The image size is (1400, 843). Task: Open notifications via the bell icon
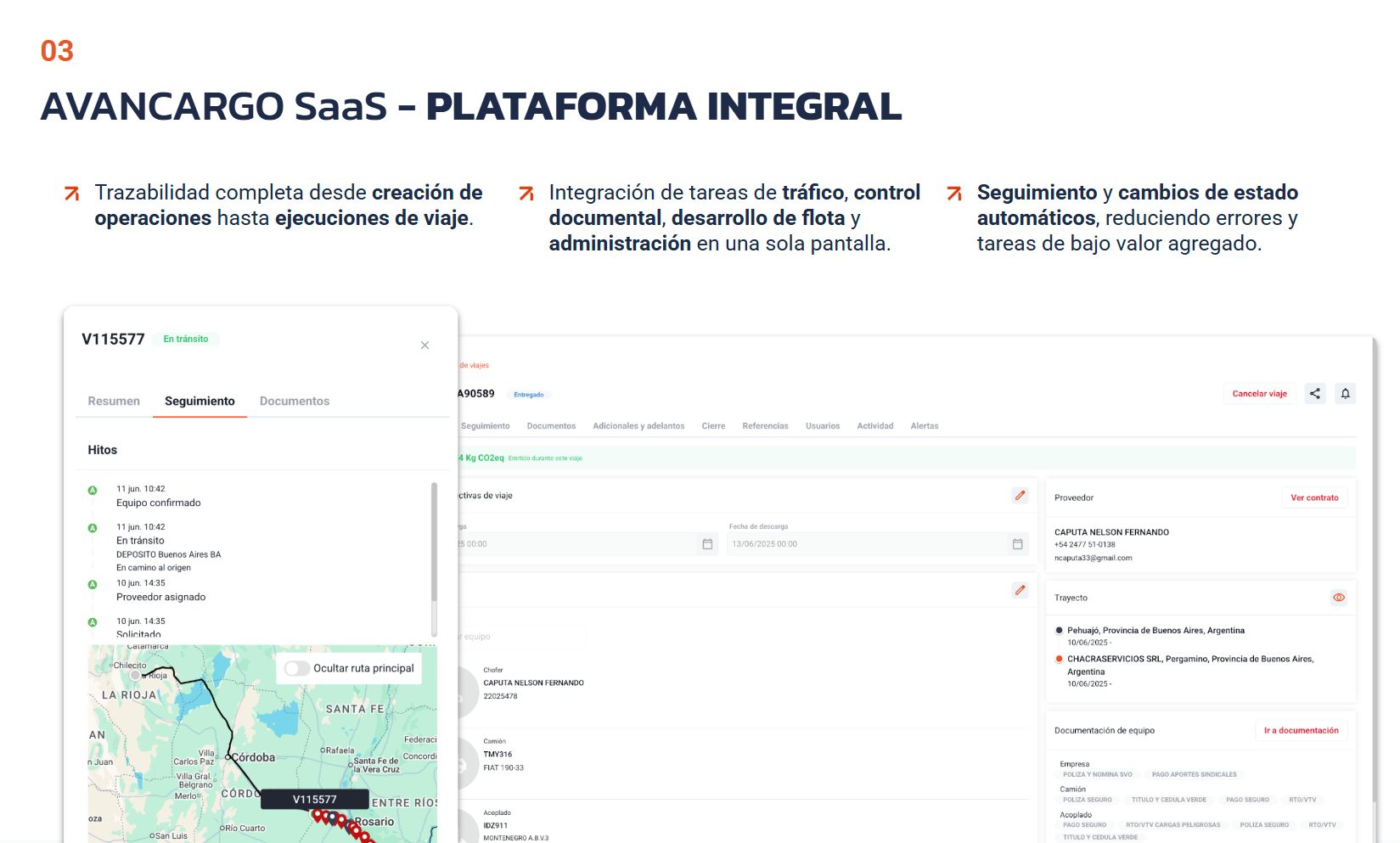(1346, 393)
